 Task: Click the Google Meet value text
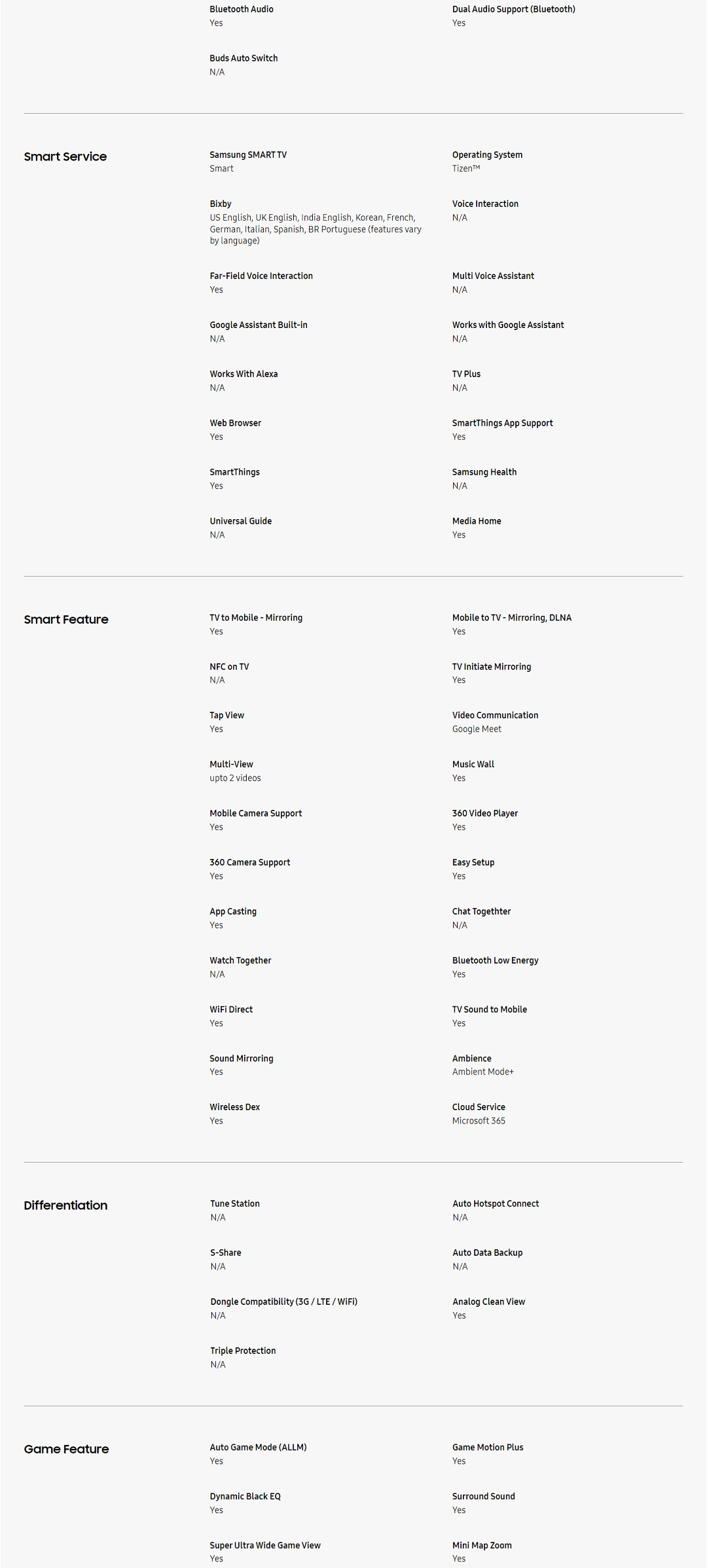(477, 729)
